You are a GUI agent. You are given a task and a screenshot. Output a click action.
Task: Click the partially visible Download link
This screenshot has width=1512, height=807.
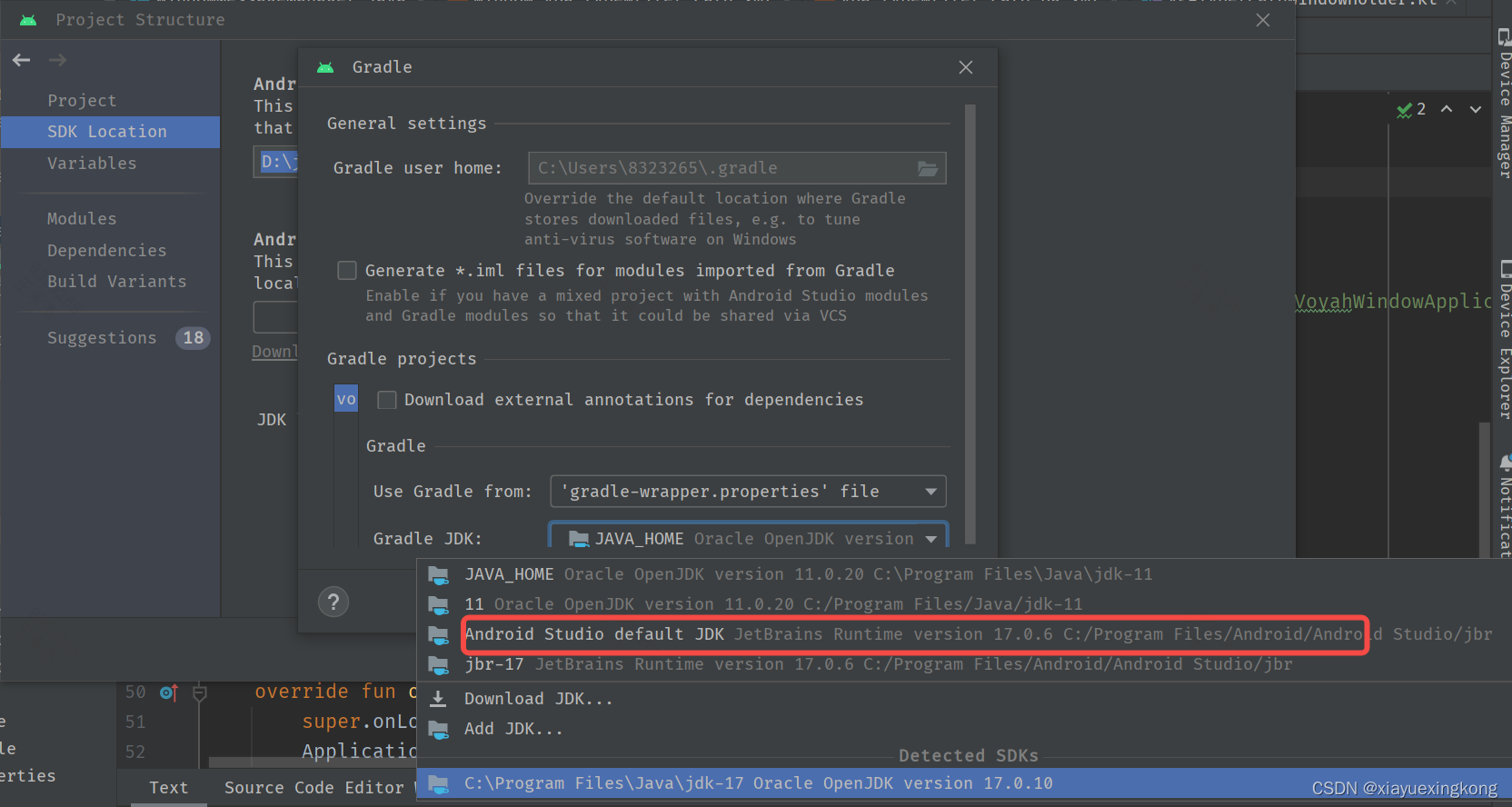[274, 352]
